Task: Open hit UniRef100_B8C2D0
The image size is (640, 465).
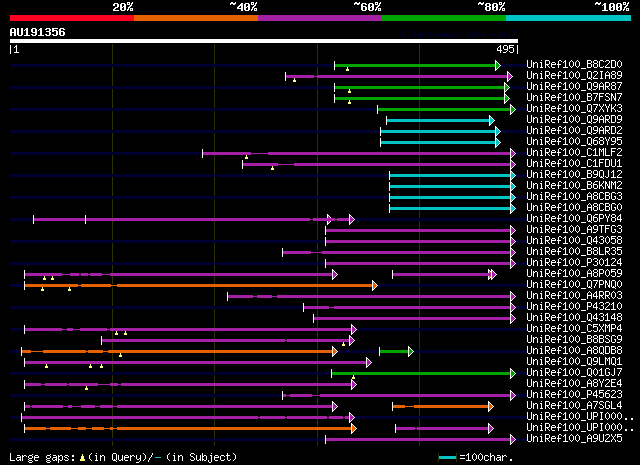Action: (574, 64)
